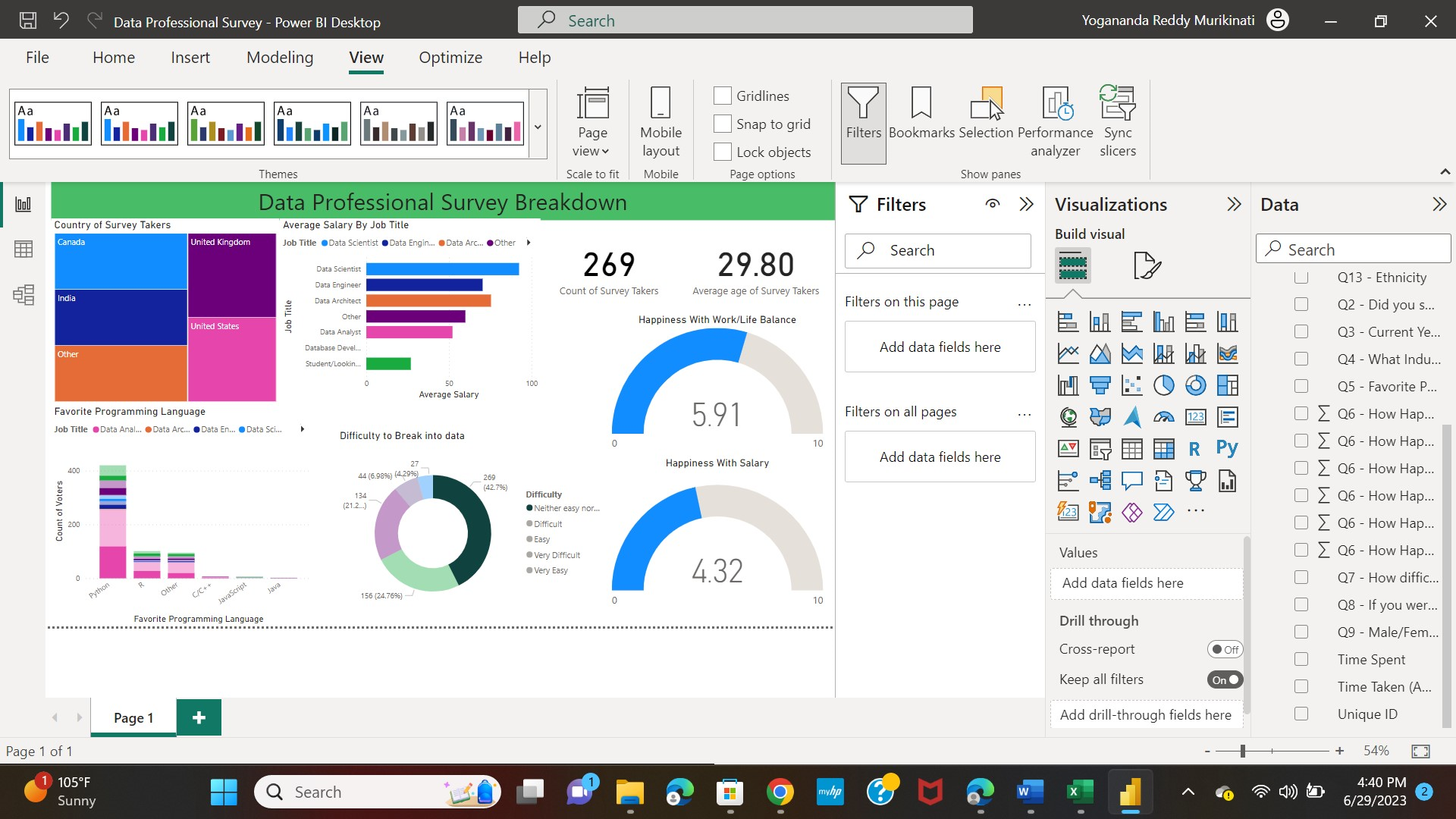This screenshot has height=819, width=1456.
Task: Select the Python visual icon
Action: point(1226,448)
